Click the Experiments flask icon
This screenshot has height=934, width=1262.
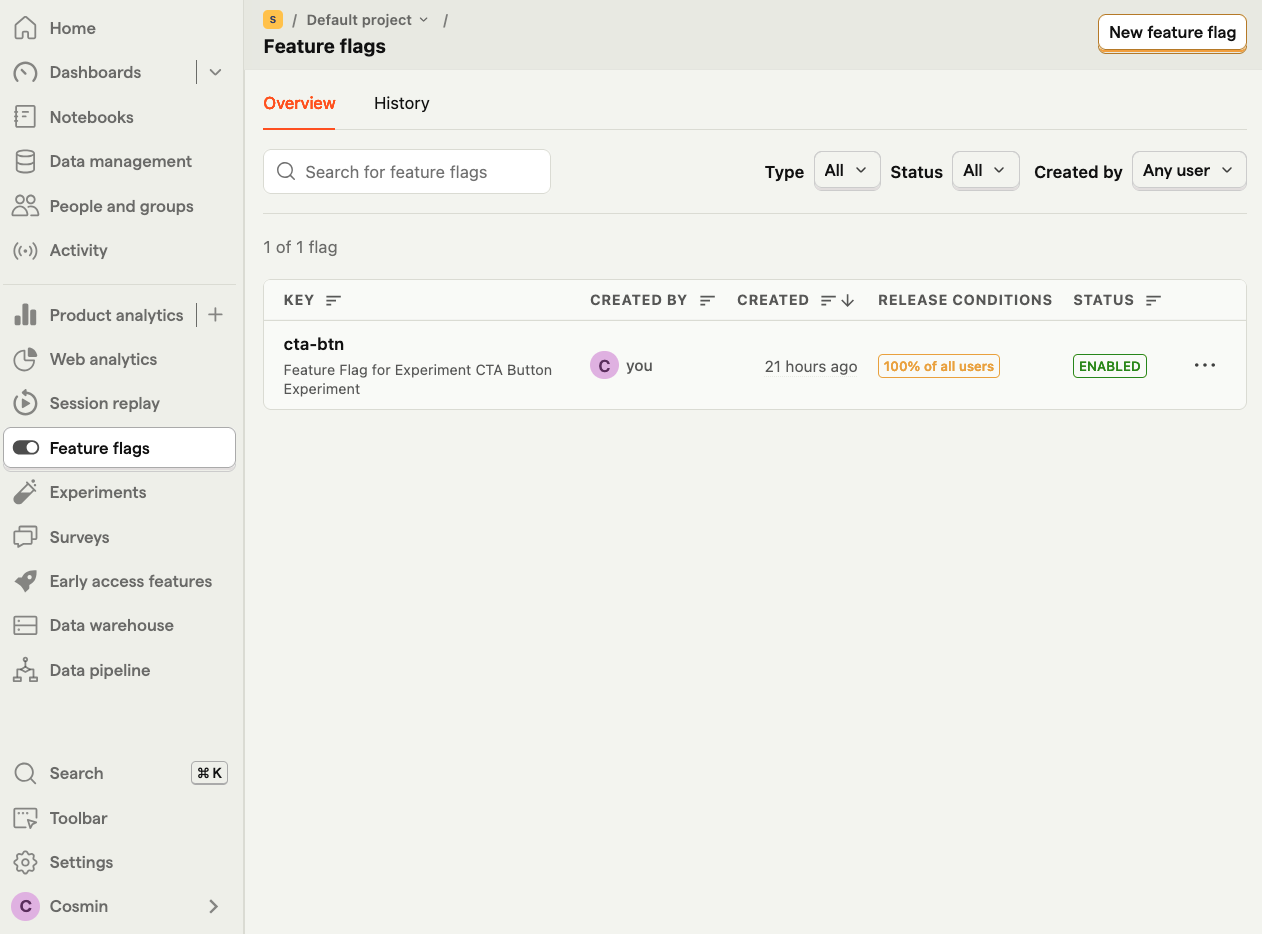25,492
